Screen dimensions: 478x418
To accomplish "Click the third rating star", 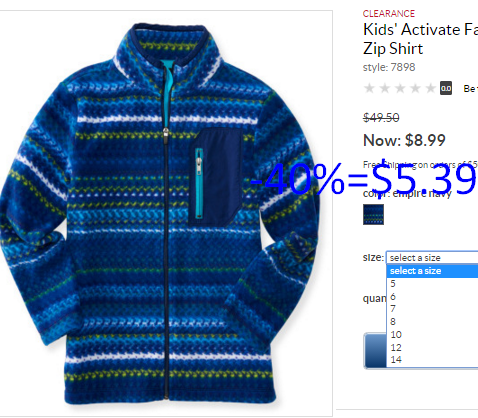I will click(400, 88).
